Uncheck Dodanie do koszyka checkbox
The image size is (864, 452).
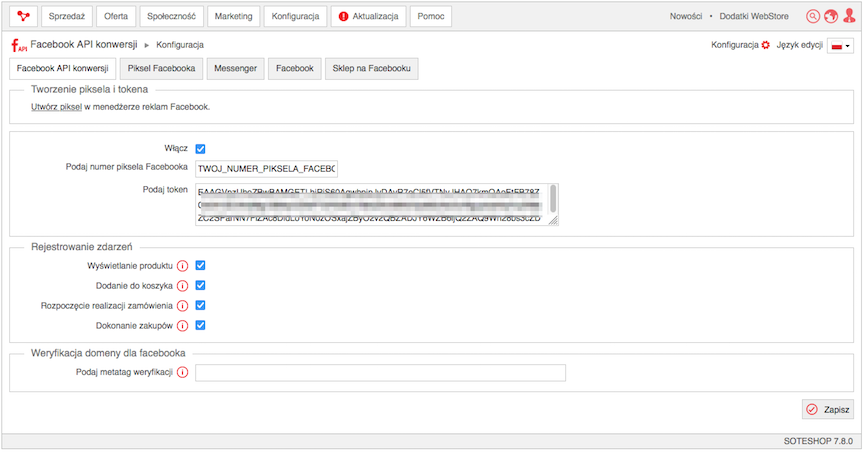pos(201,286)
